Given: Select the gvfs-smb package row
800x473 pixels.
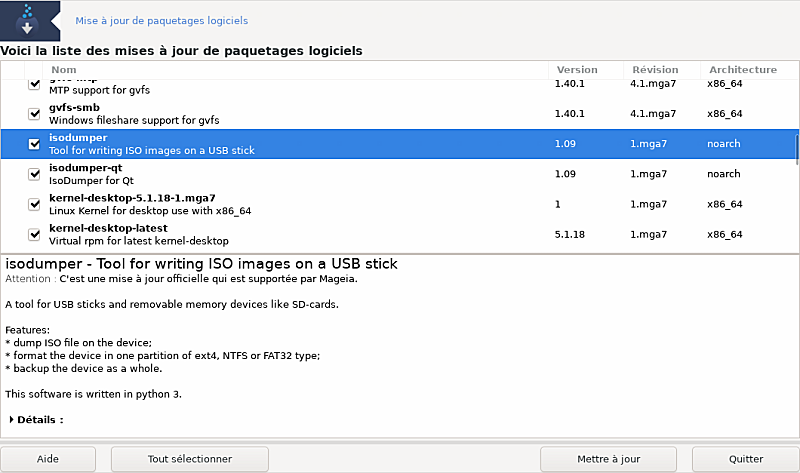Looking at the screenshot, I should pos(300,114).
